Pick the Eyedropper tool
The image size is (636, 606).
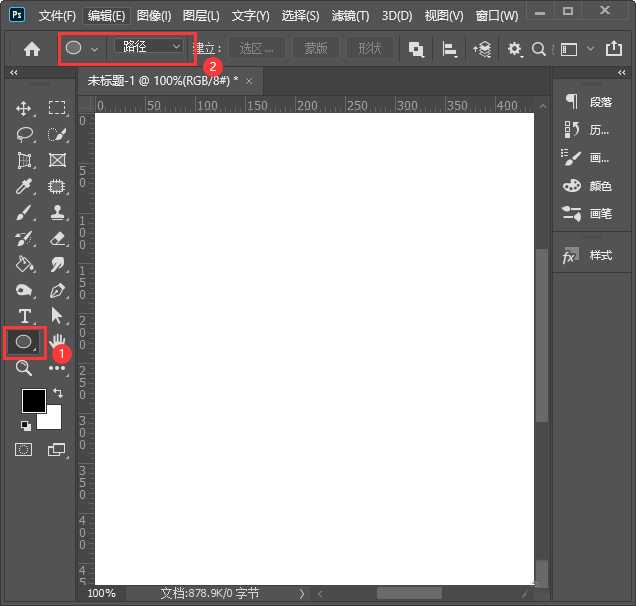pyautogui.click(x=24, y=186)
